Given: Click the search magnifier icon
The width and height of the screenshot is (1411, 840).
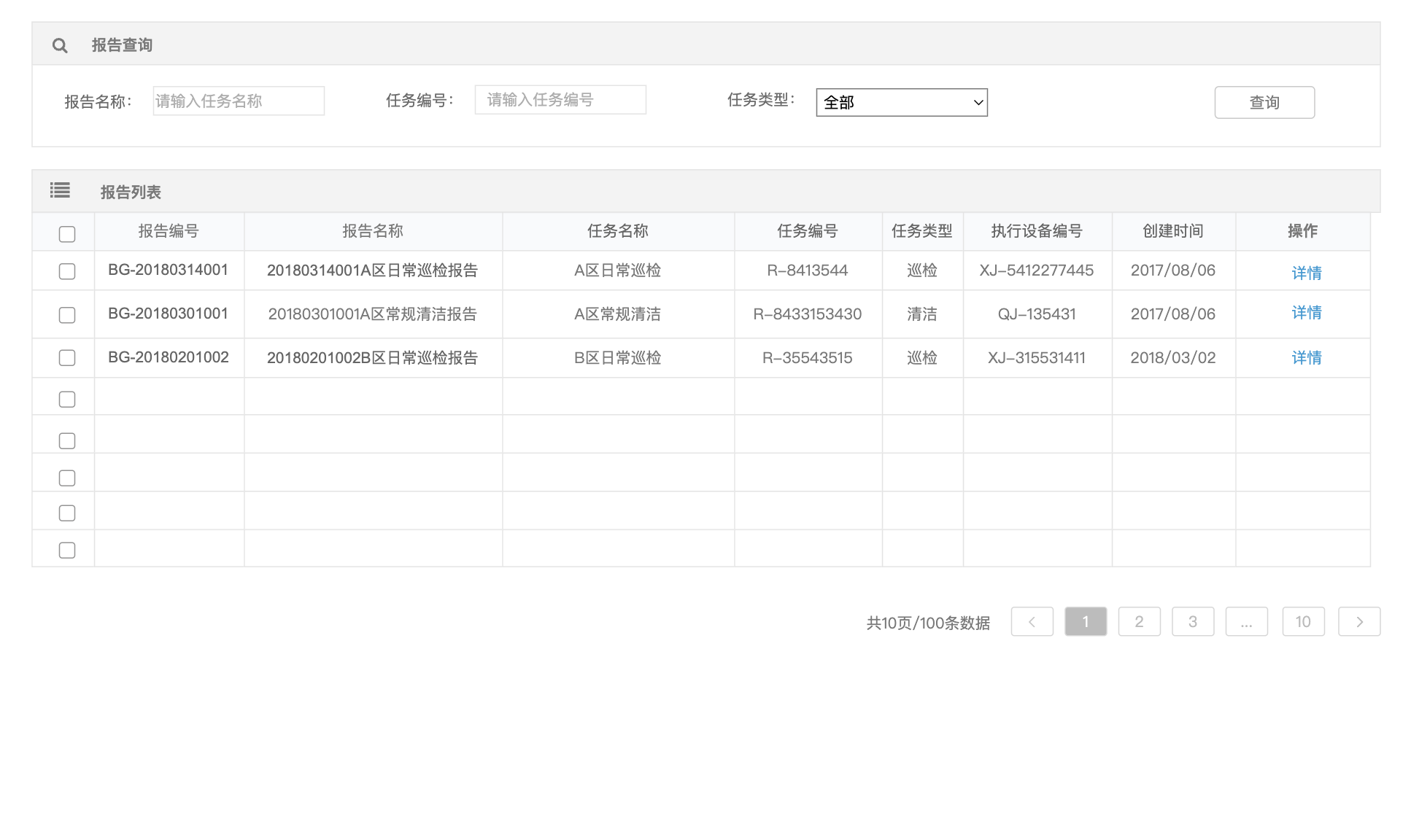Looking at the screenshot, I should tap(60, 45).
